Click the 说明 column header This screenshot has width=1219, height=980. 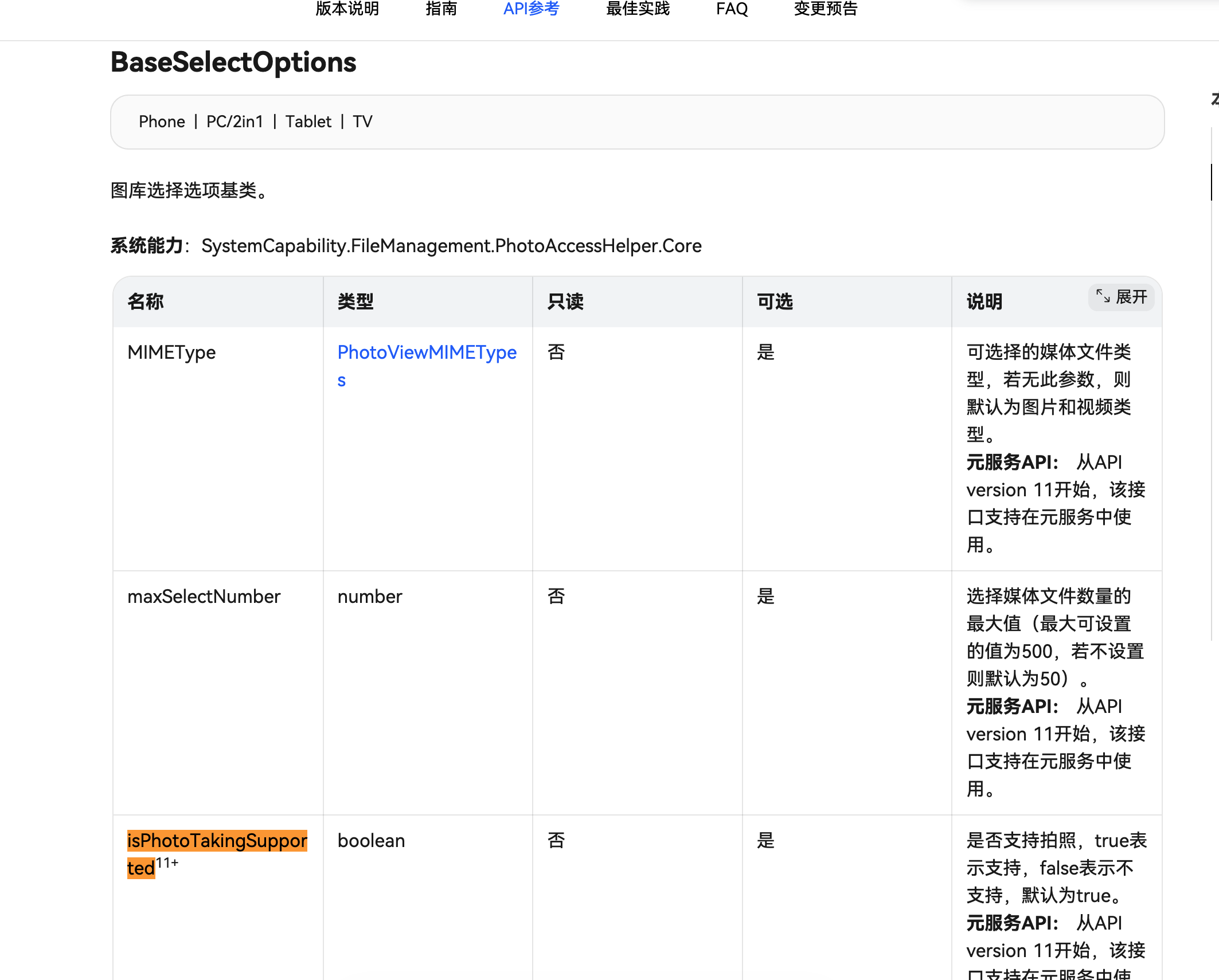[x=984, y=301]
